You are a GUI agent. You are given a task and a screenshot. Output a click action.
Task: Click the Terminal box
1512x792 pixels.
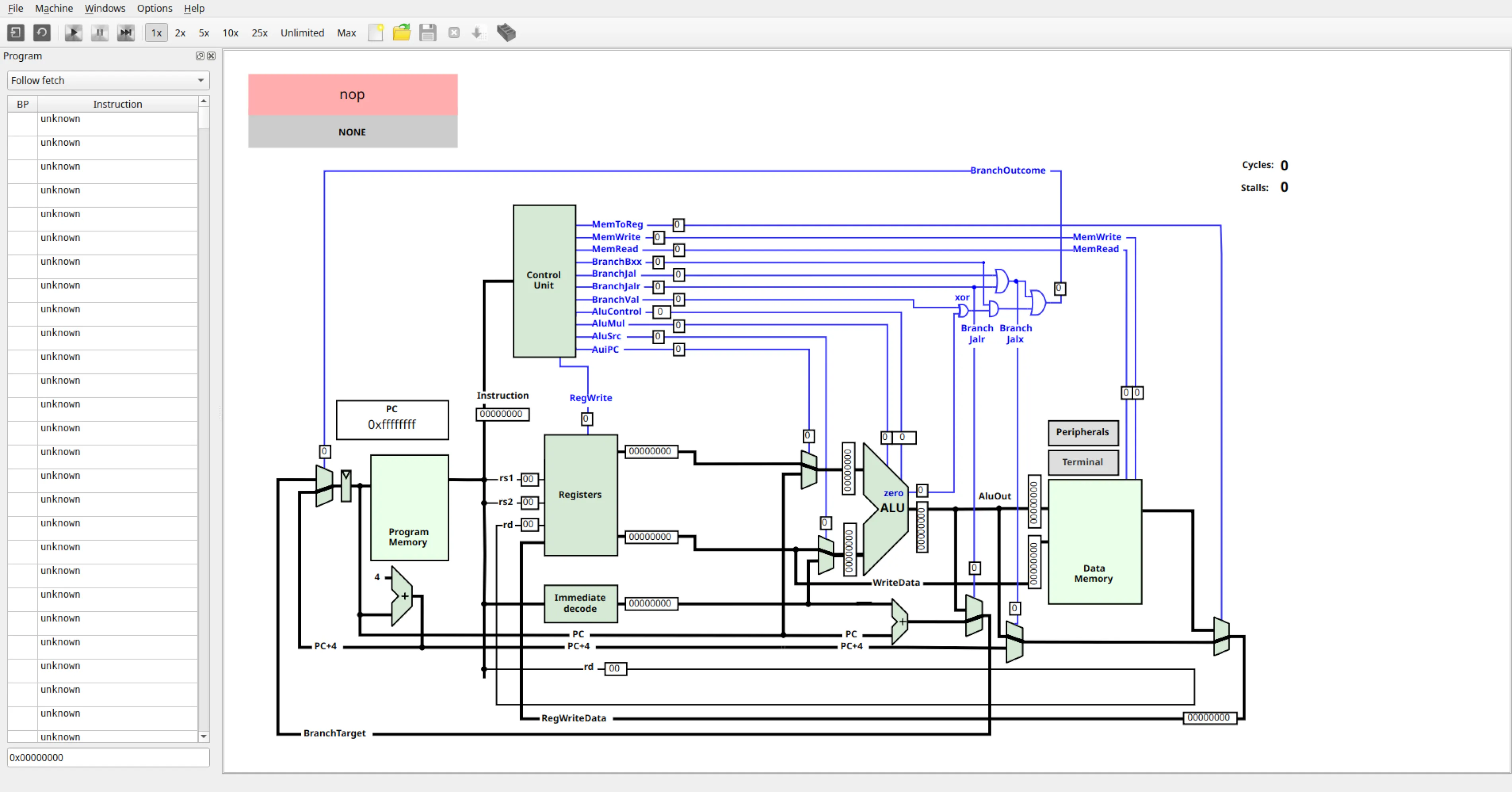click(x=1083, y=462)
